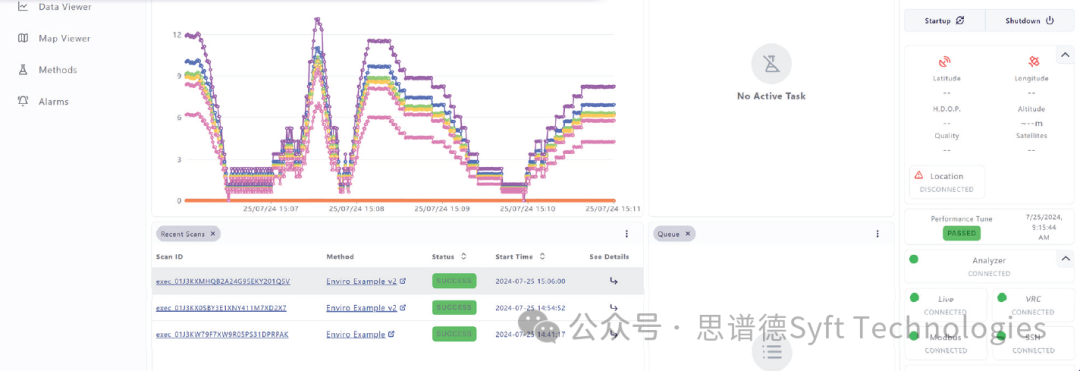Viewport: 1080px width, 371px height.
Task: Click the 25/07/24 15:11 axis label
Action: [x=613, y=208]
